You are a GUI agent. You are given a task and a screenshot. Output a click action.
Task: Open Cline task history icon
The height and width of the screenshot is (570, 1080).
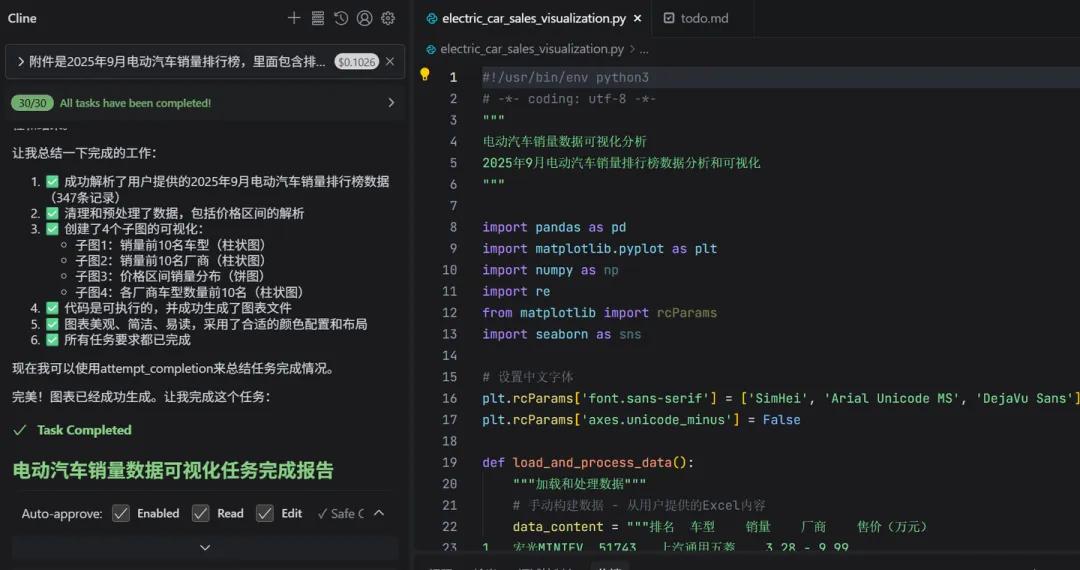tap(341, 19)
